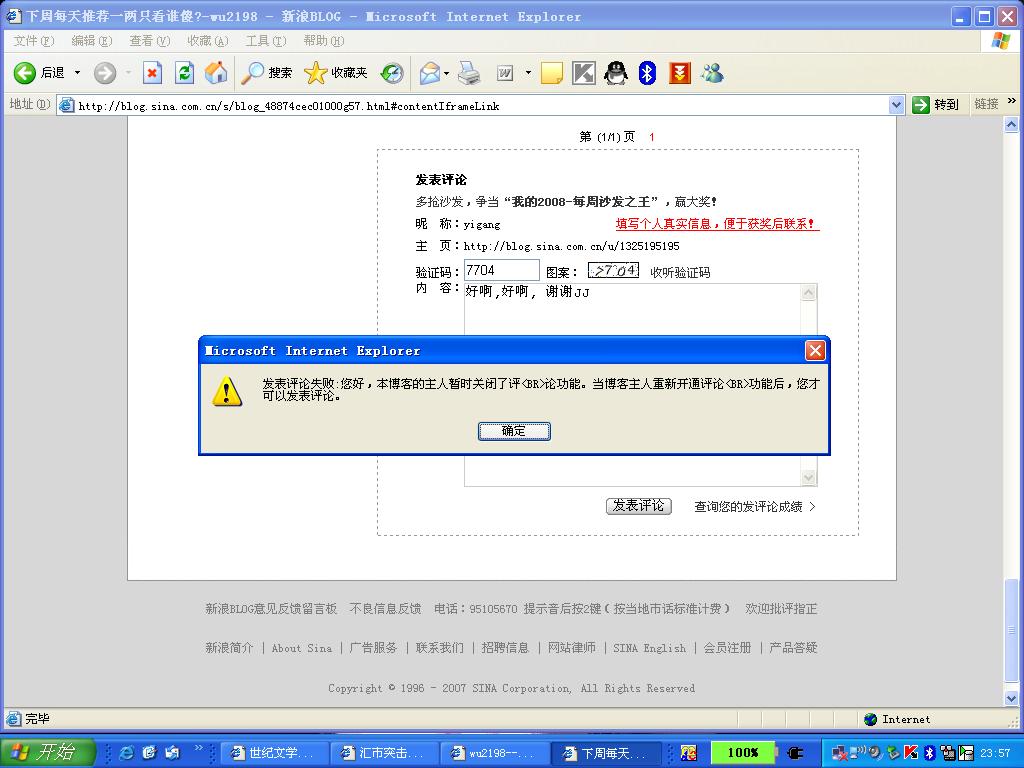1024x768 pixels.
Task: Open the 帮助(H) menu
Action: (323, 40)
